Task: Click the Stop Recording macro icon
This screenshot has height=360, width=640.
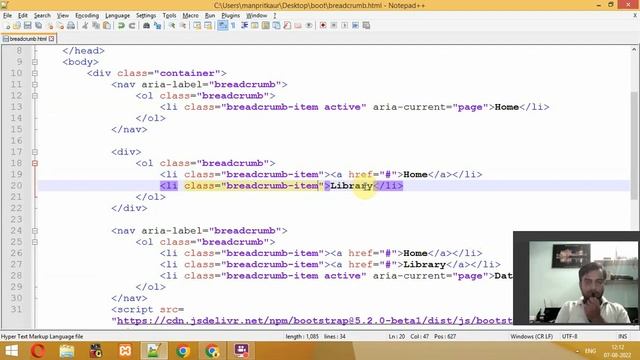Action: [334, 25]
